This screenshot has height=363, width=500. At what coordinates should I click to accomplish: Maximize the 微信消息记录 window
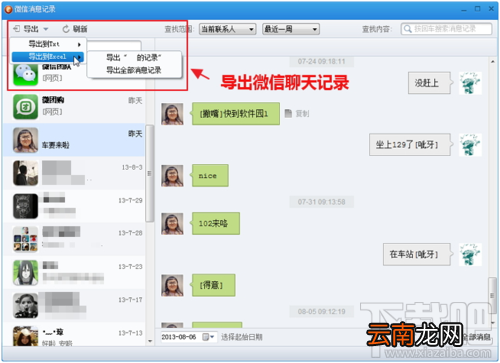pyautogui.click(x=478, y=9)
